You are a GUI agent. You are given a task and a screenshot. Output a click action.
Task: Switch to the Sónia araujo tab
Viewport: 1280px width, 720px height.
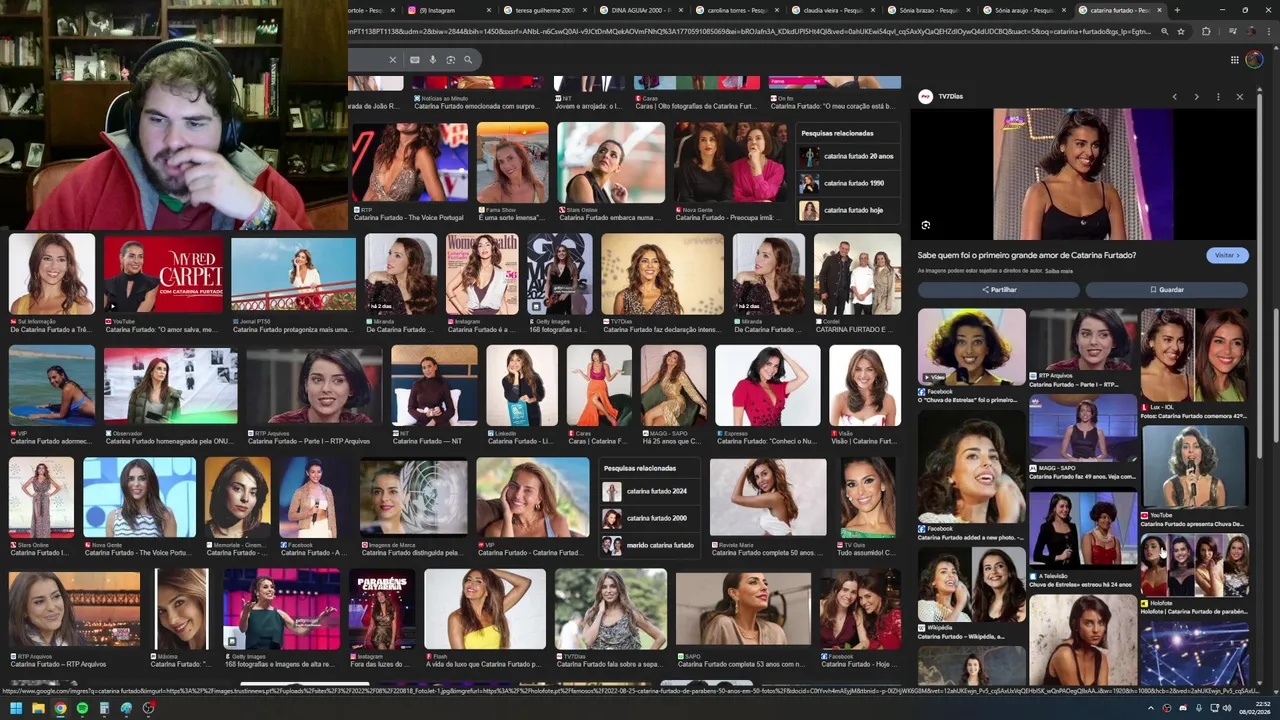click(x=1025, y=10)
